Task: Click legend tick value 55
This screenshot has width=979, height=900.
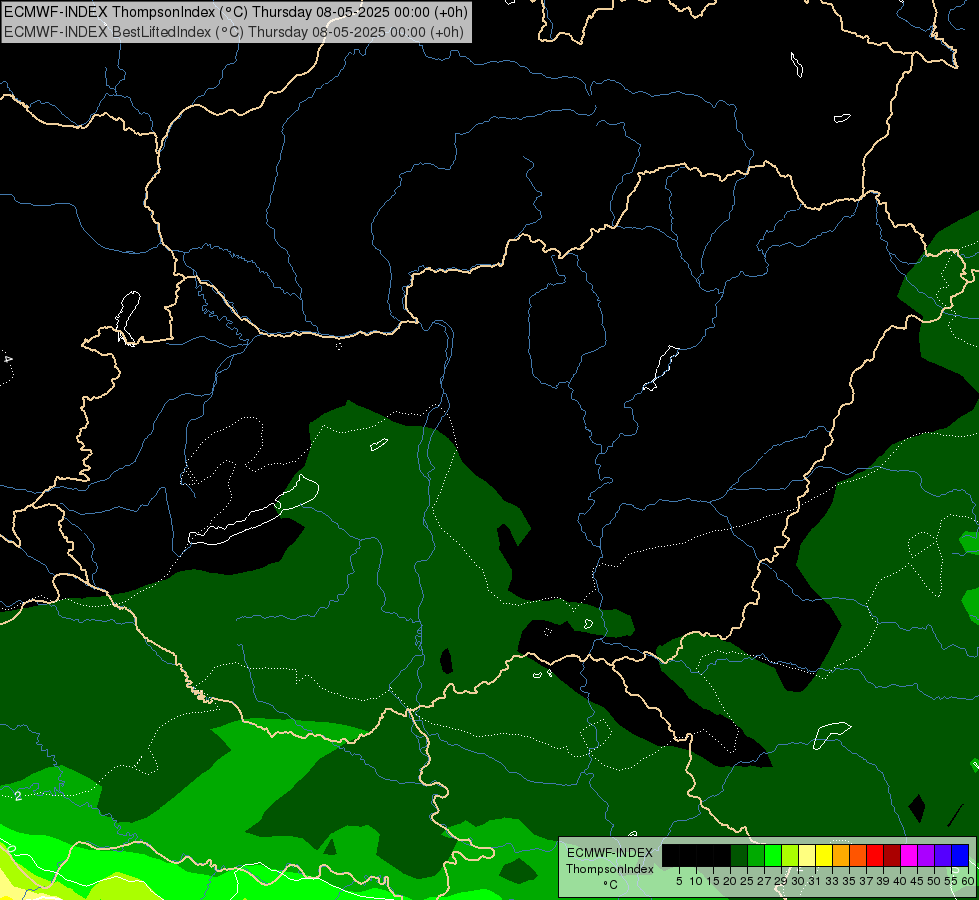Action: 951,881
